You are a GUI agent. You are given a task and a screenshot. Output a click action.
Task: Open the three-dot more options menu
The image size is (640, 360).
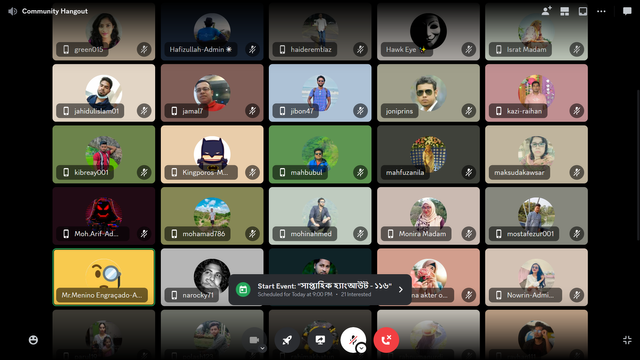(601, 11)
